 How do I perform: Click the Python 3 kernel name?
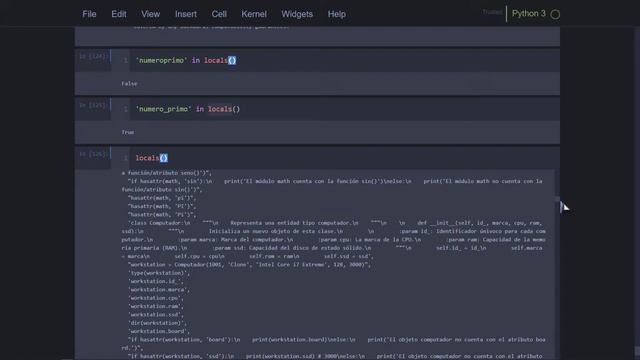[529, 13]
